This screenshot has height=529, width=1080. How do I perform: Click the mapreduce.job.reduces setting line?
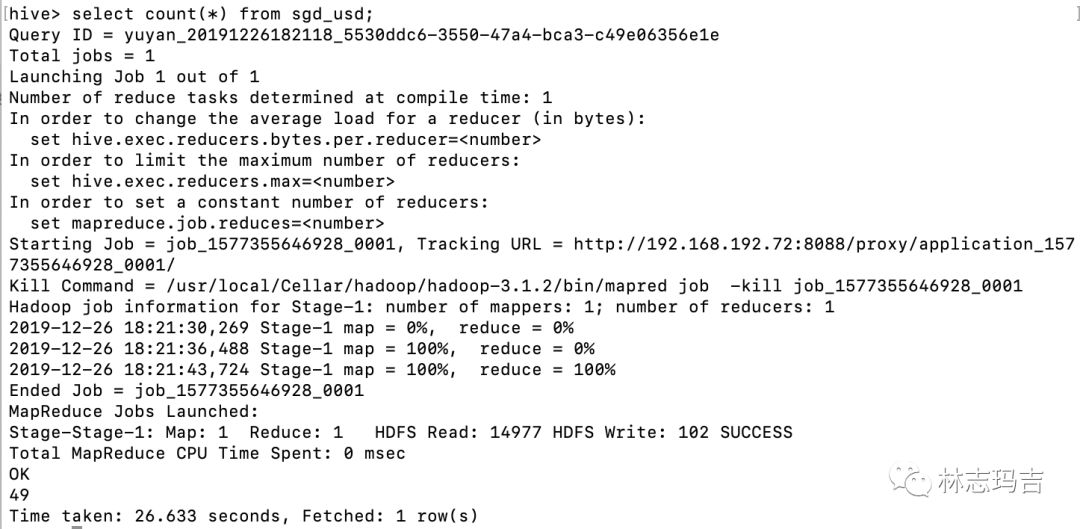tap(207, 224)
